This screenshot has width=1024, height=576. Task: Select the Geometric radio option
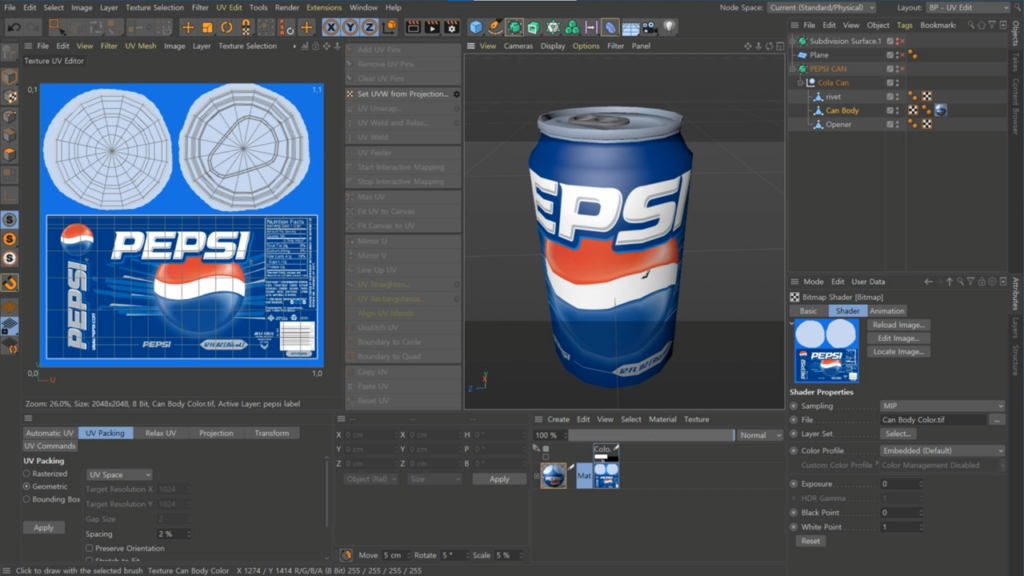pos(27,487)
